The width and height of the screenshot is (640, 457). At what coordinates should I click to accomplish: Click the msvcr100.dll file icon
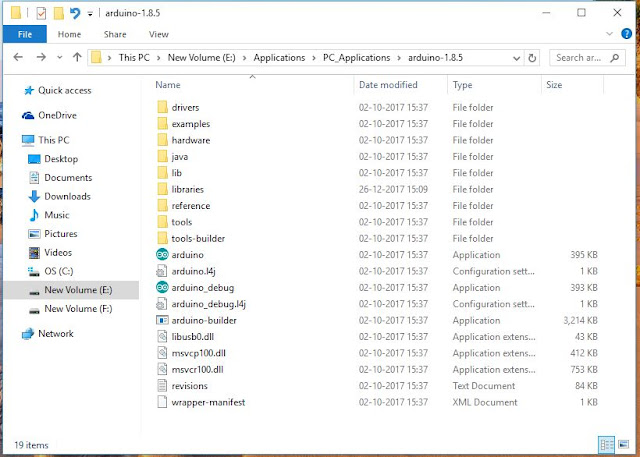pyautogui.click(x=162, y=369)
